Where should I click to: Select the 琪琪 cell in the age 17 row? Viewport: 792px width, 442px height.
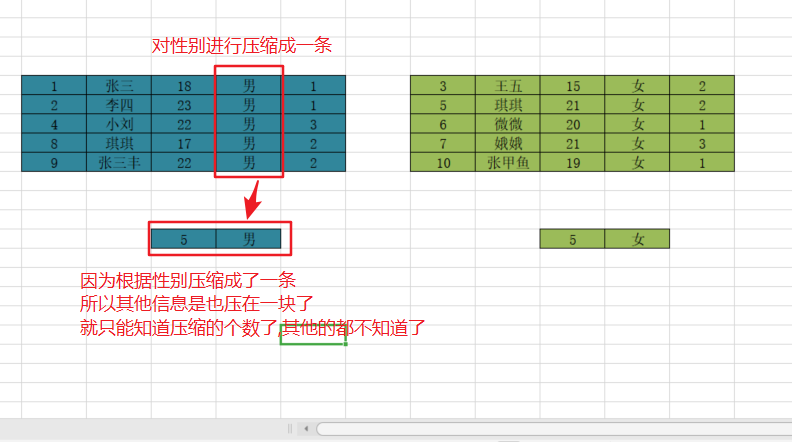coord(119,143)
